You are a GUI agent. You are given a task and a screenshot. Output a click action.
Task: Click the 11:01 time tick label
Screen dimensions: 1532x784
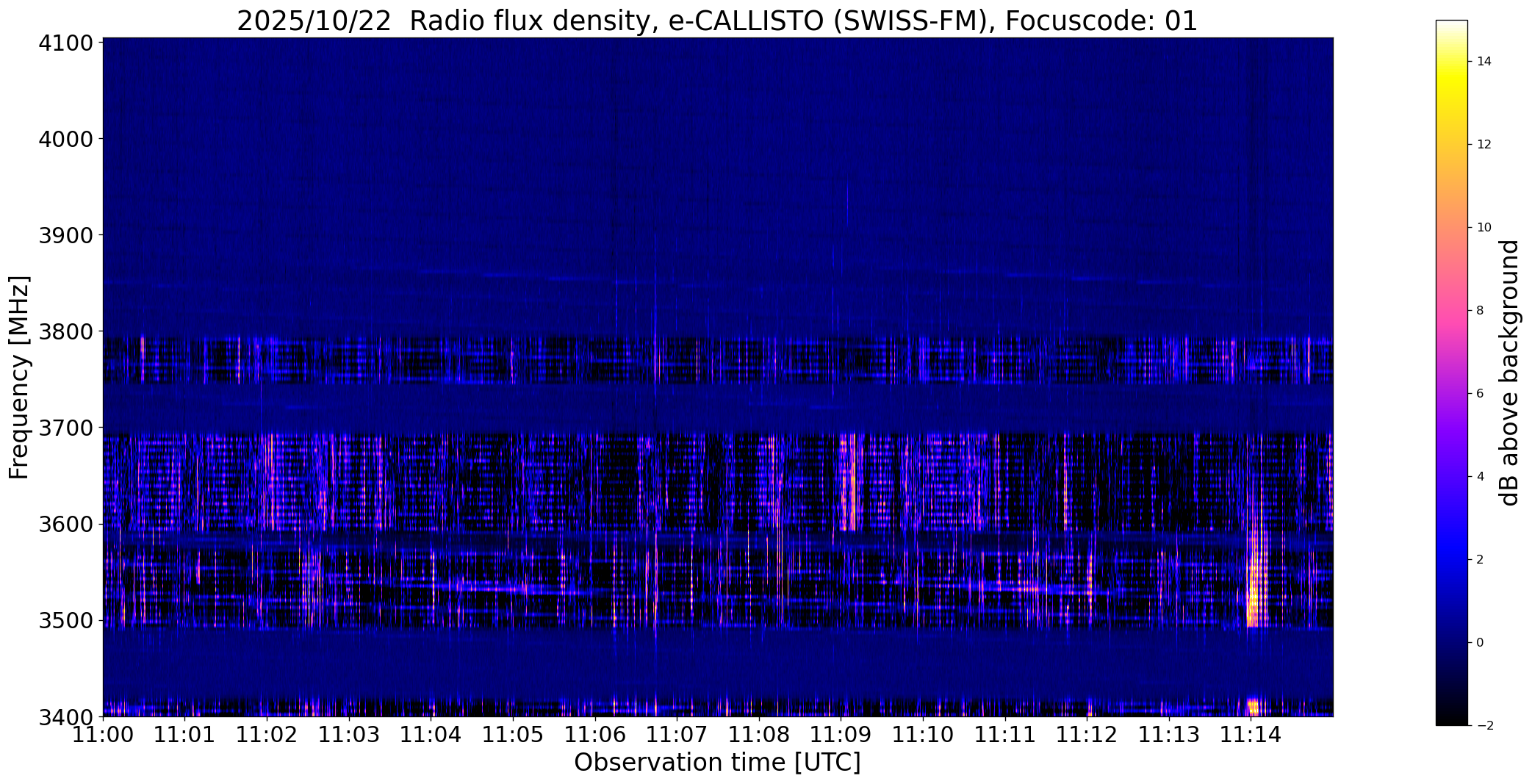click(x=185, y=735)
